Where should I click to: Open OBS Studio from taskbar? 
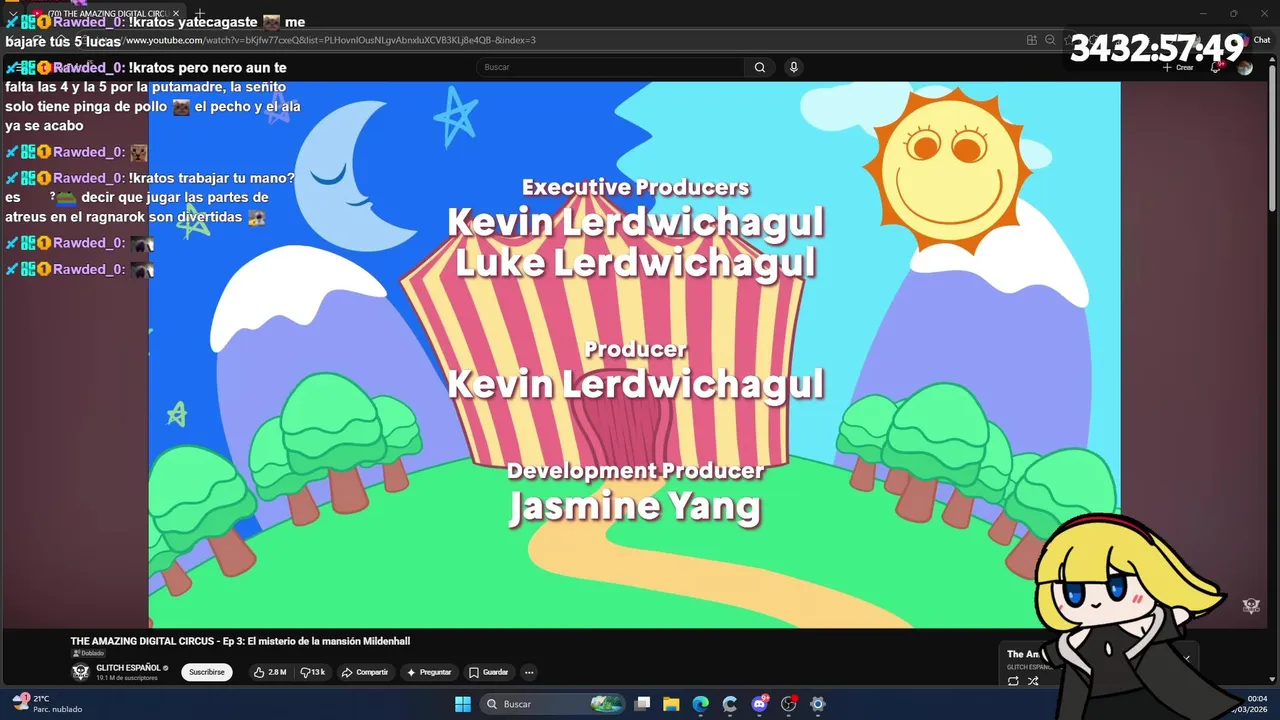click(x=788, y=704)
